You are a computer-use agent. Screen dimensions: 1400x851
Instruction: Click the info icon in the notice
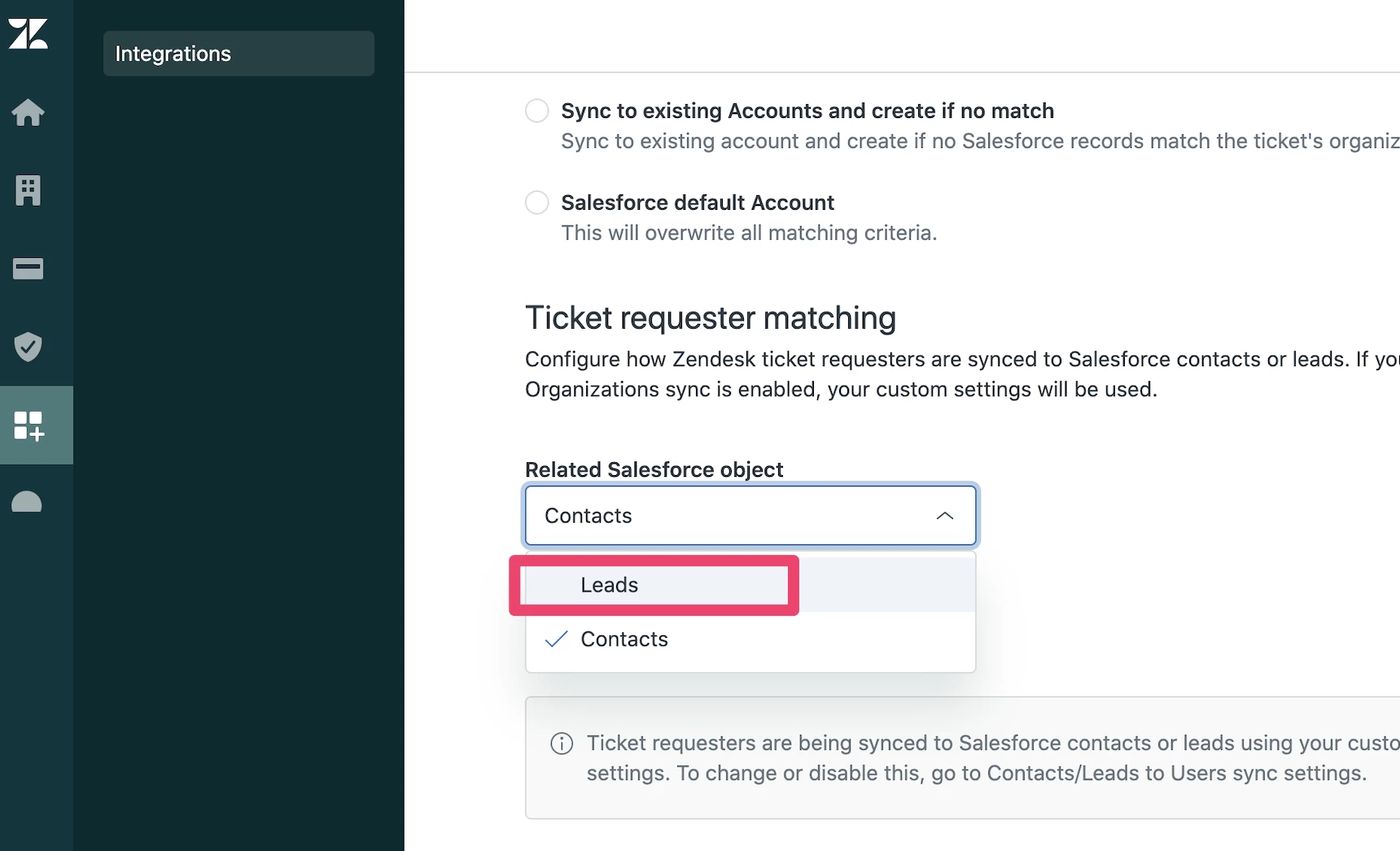coord(562,744)
